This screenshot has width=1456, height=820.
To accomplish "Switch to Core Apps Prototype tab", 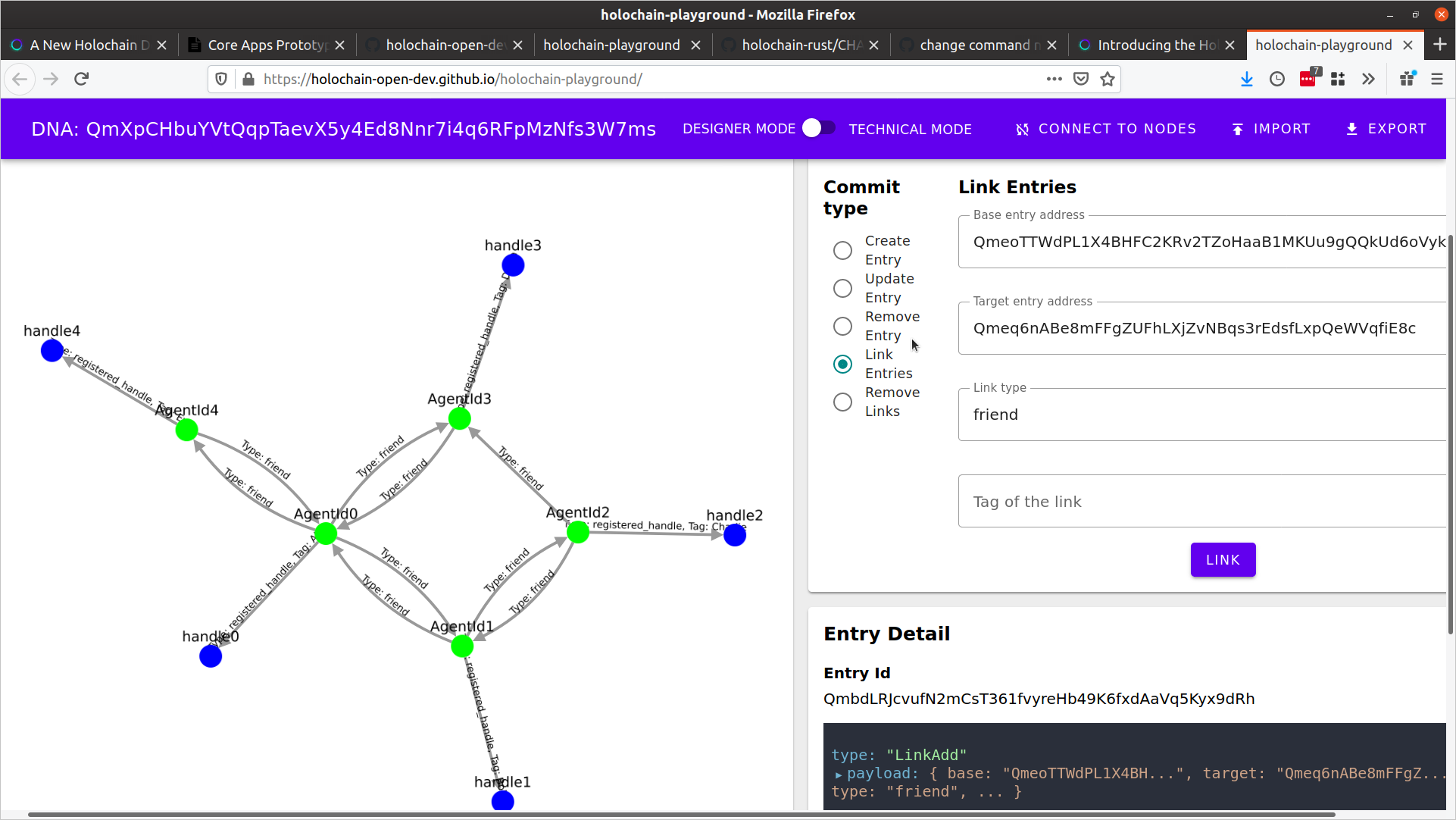I will [x=265, y=45].
